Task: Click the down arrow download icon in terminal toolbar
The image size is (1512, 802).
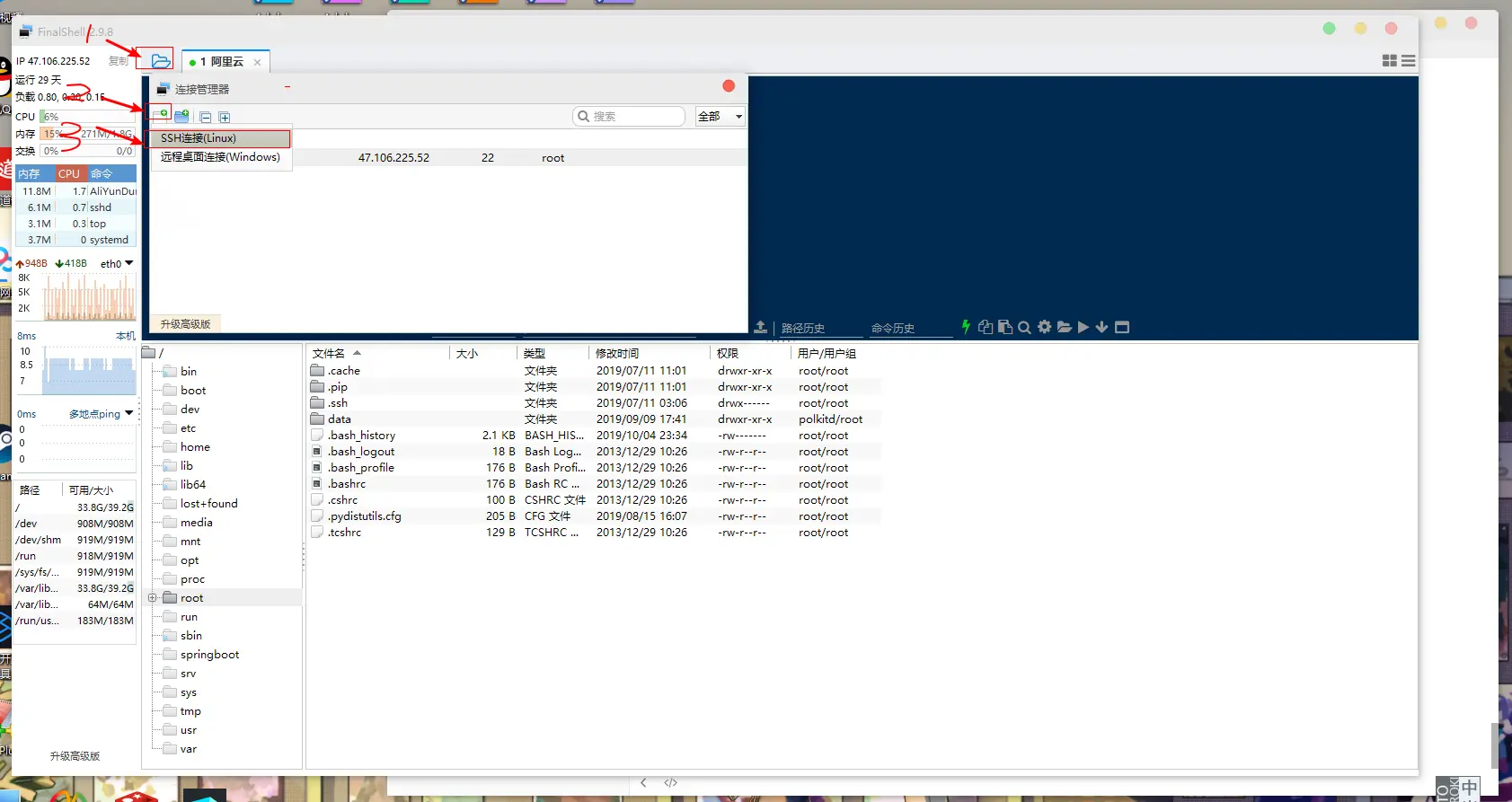Action: (1101, 327)
